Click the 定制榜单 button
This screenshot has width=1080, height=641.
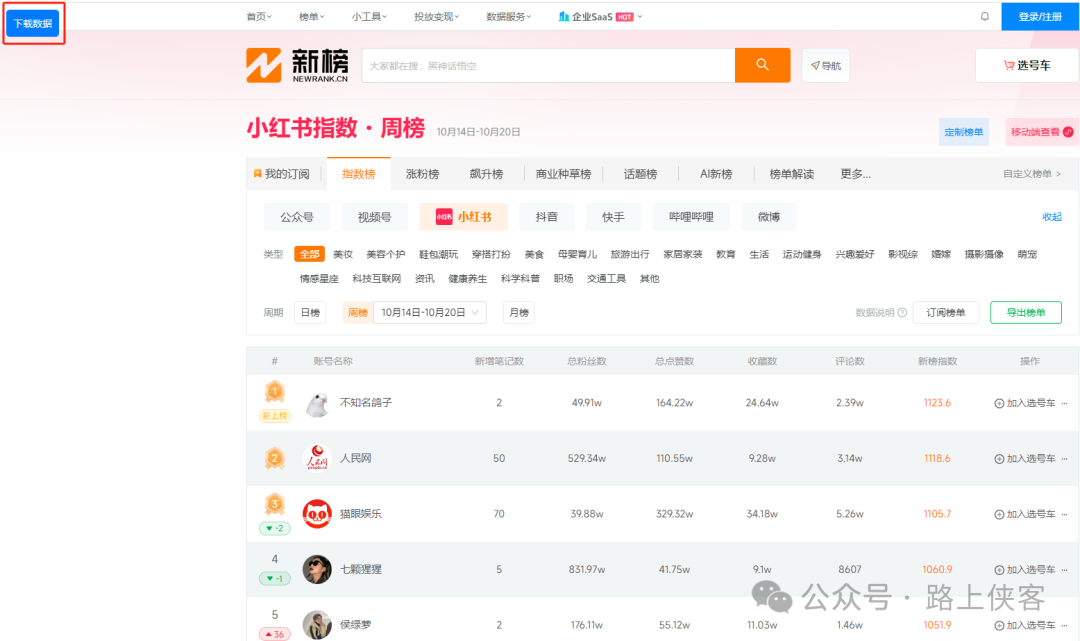pos(964,132)
